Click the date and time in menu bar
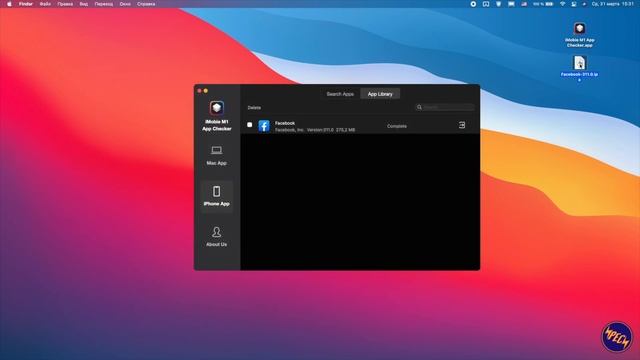The image size is (640, 360). [x=613, y=4]
